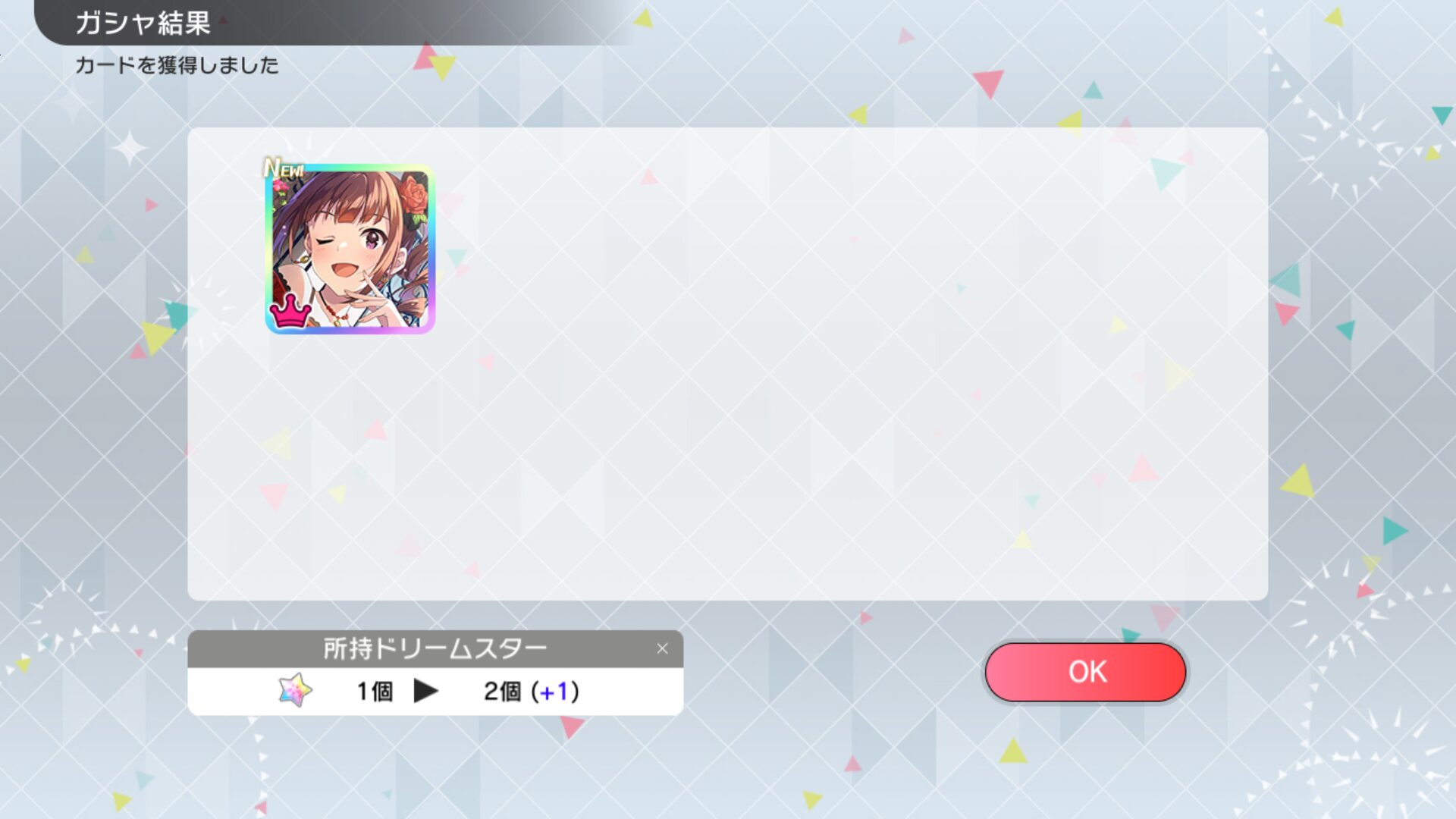Click the character's open mouth on card
This screenshot has width=1456, height=819.
click(345, 270)
